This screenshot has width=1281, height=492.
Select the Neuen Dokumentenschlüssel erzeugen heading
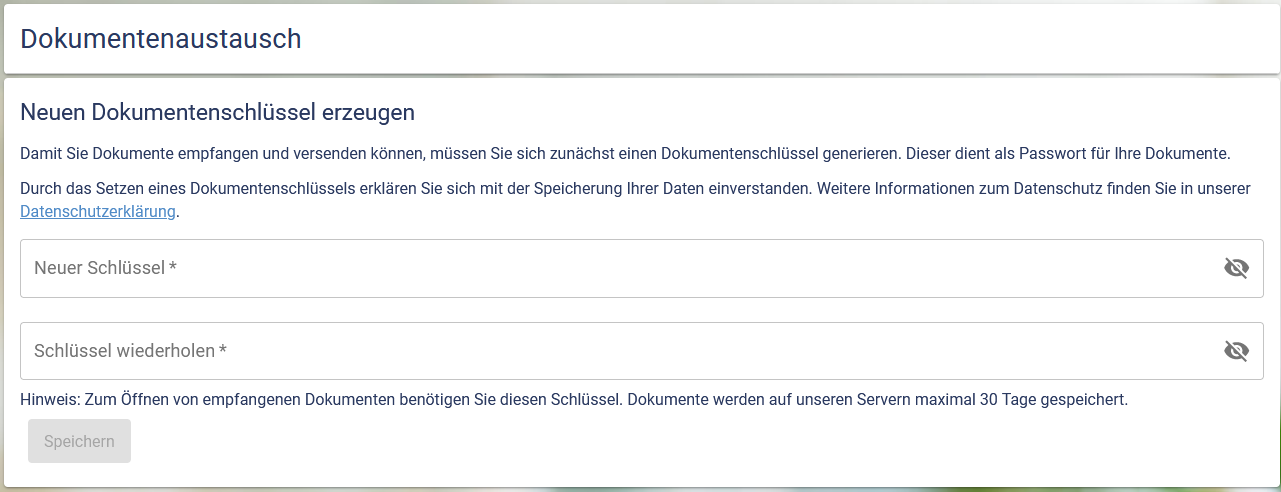pyautogui.click(x=217, y=113)
